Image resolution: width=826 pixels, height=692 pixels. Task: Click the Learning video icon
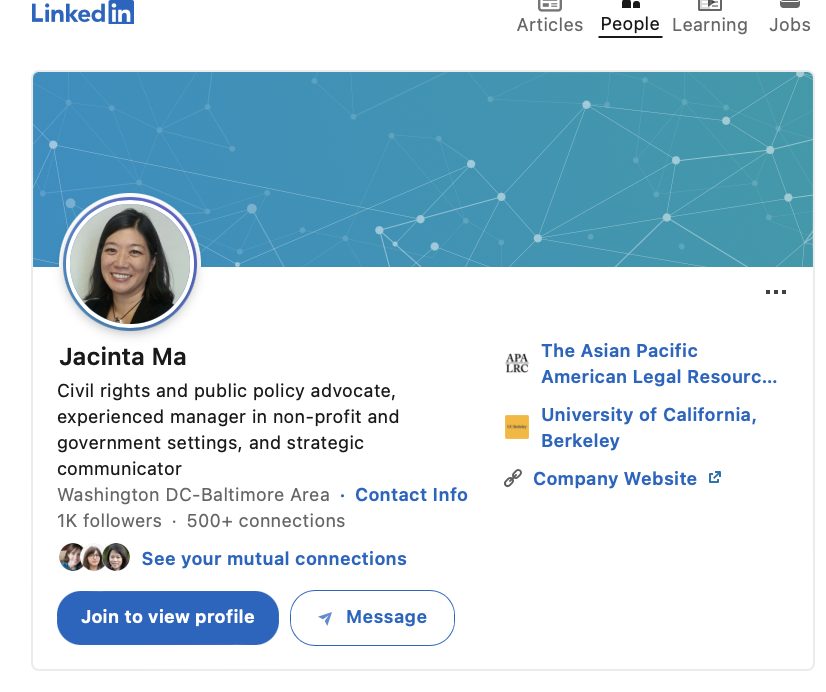(x=709, y=5)
